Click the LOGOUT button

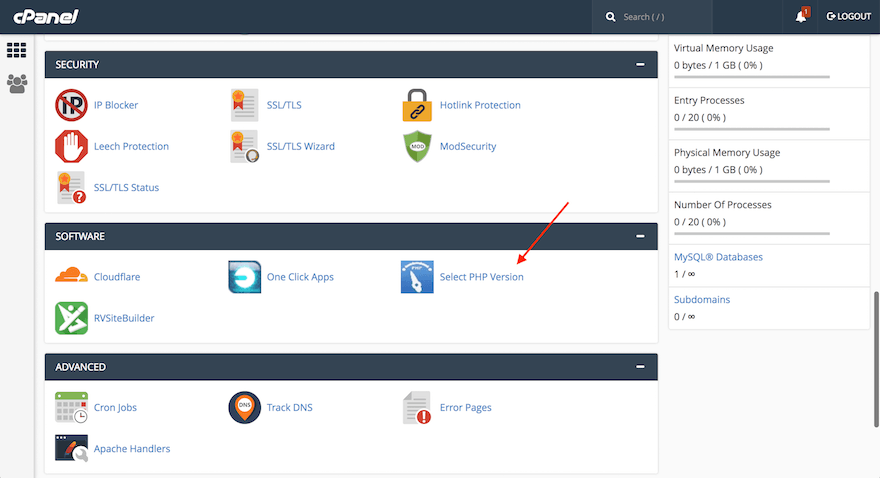tap(849, 17)
